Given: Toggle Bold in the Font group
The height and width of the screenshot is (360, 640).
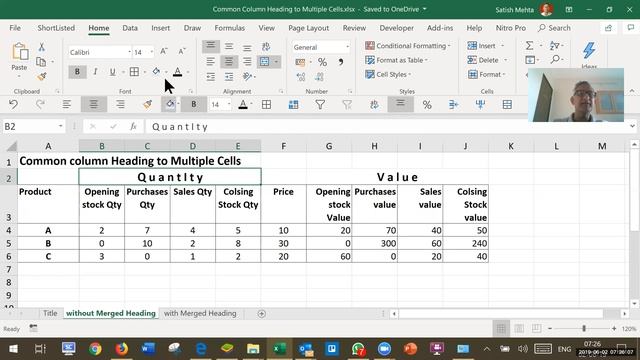Looking at the screenshot, I should (77, 72).
